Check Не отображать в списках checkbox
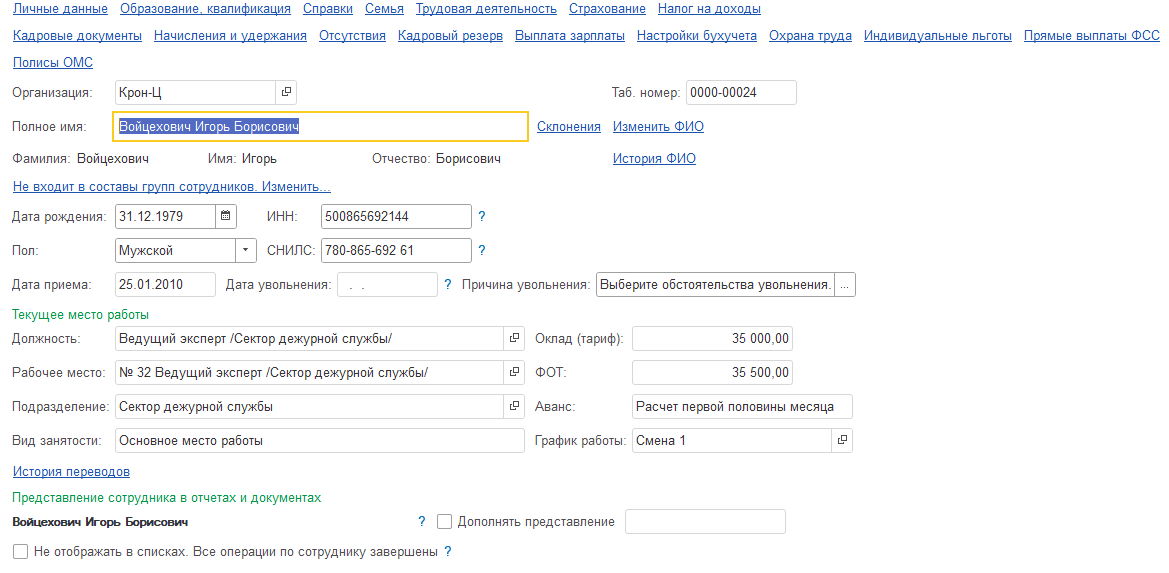This screenshot has width=1169, height=573. tap(20, 552)
